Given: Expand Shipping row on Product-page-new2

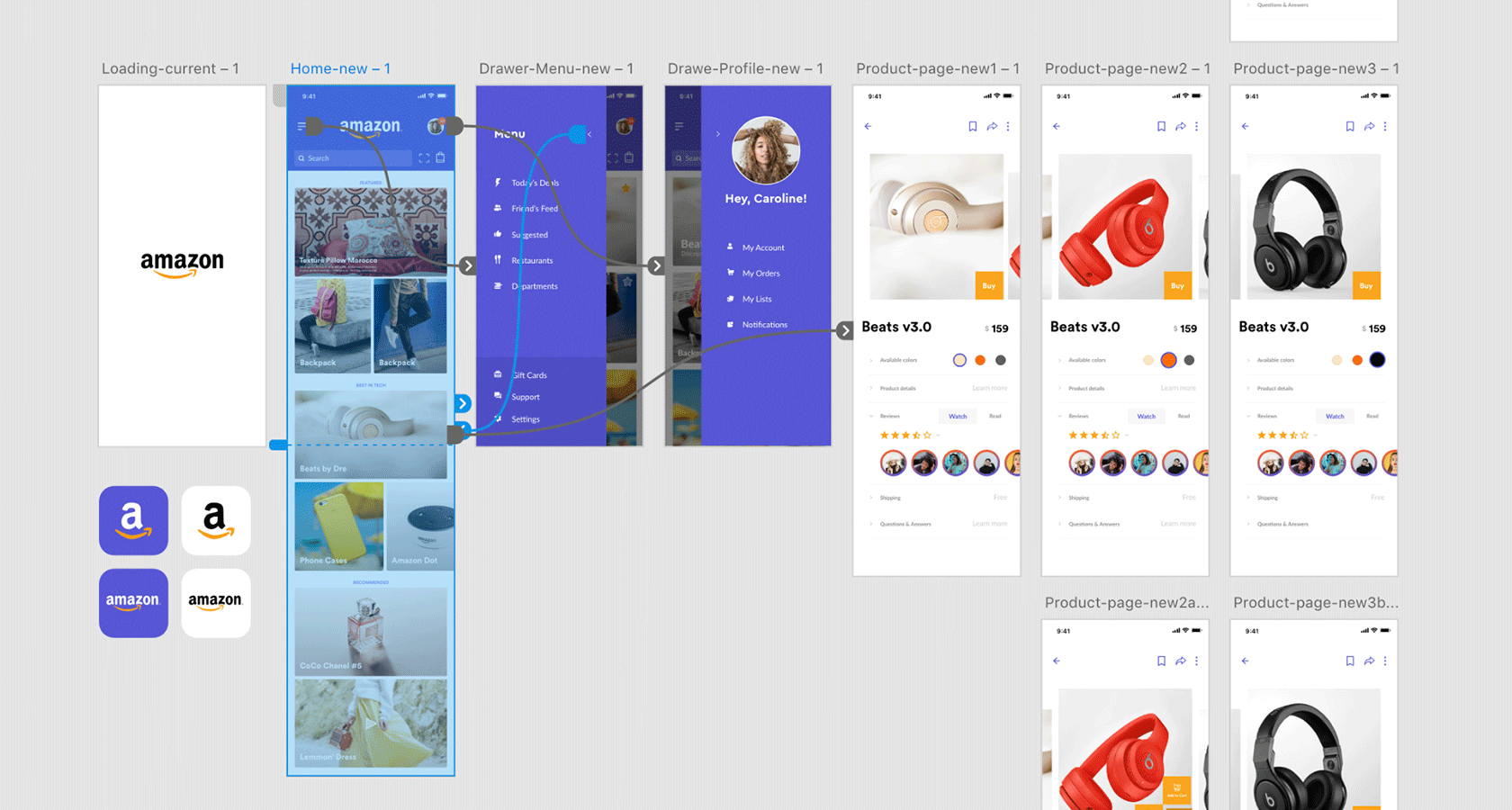Looking at the screenshot, I should tap(1078, 498).
